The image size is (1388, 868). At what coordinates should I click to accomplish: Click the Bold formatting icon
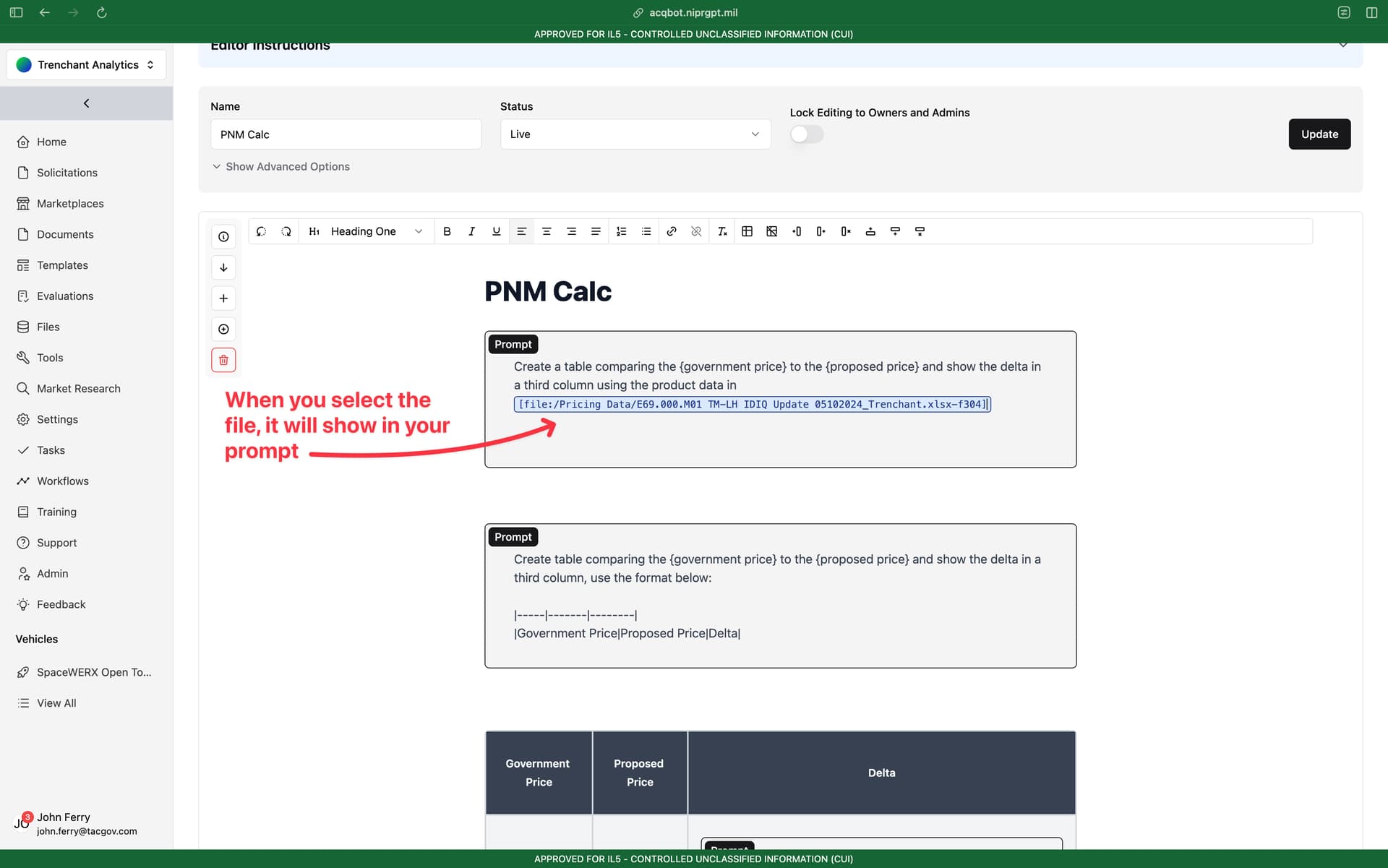click(x=447, y=231)
